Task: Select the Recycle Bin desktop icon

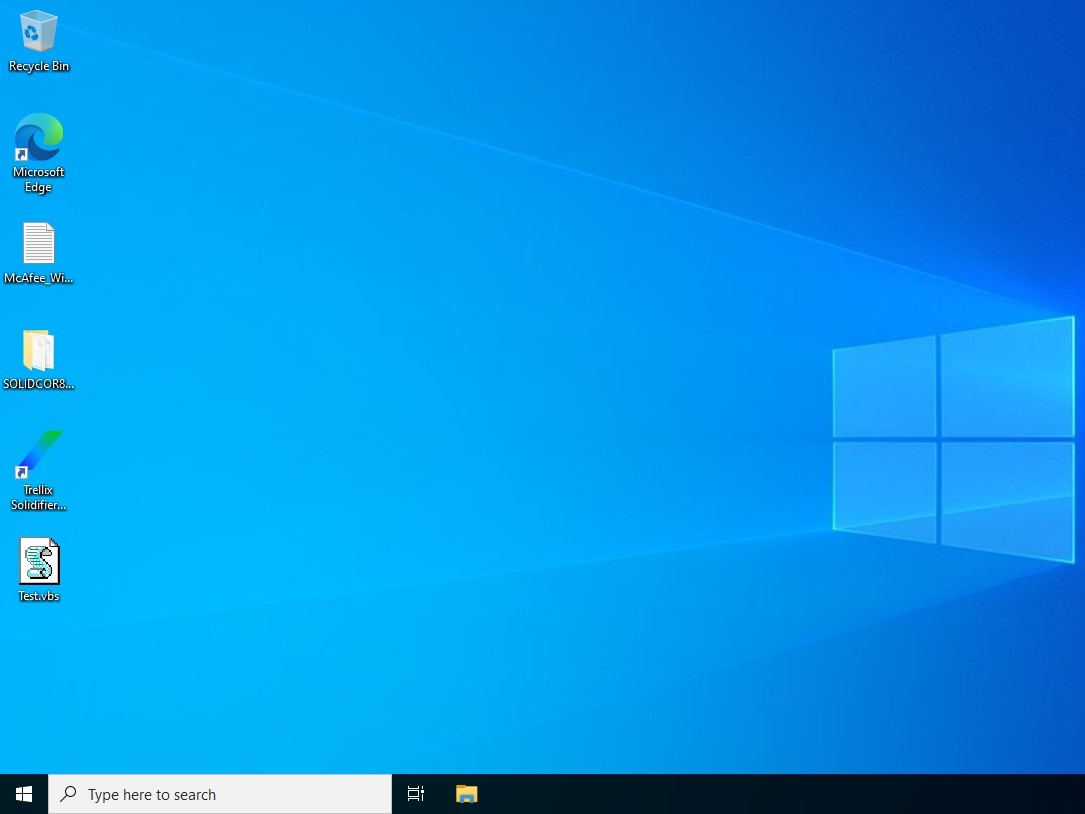Action: pyautogui.click(x=38, y=31)
